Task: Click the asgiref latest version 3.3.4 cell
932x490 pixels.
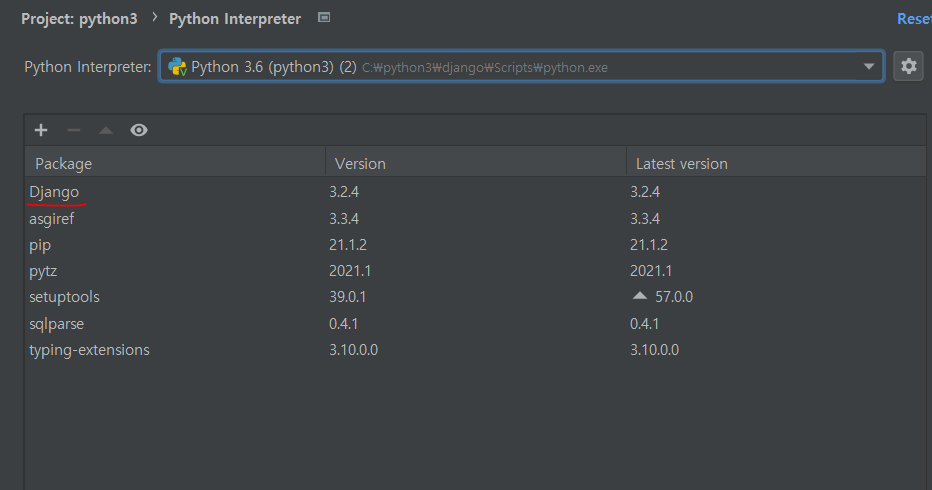Action: [x=645, y=219]
